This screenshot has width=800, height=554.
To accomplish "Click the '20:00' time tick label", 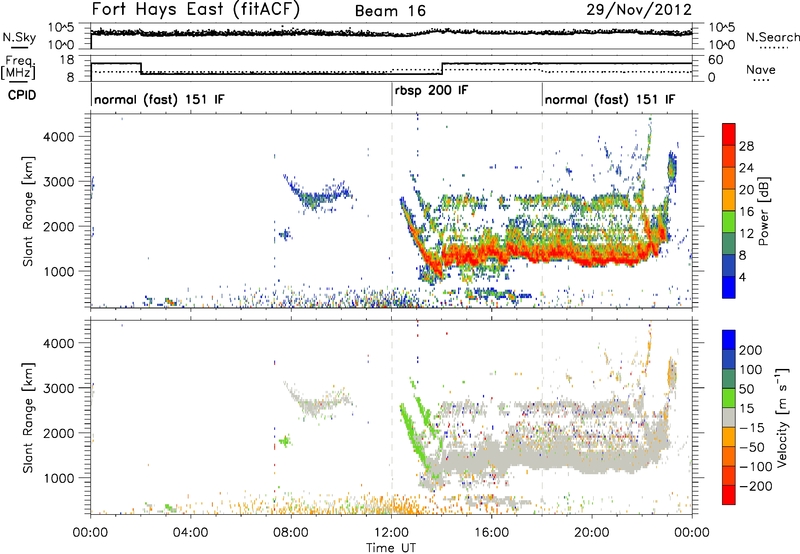I will click(x=592, y=533).
